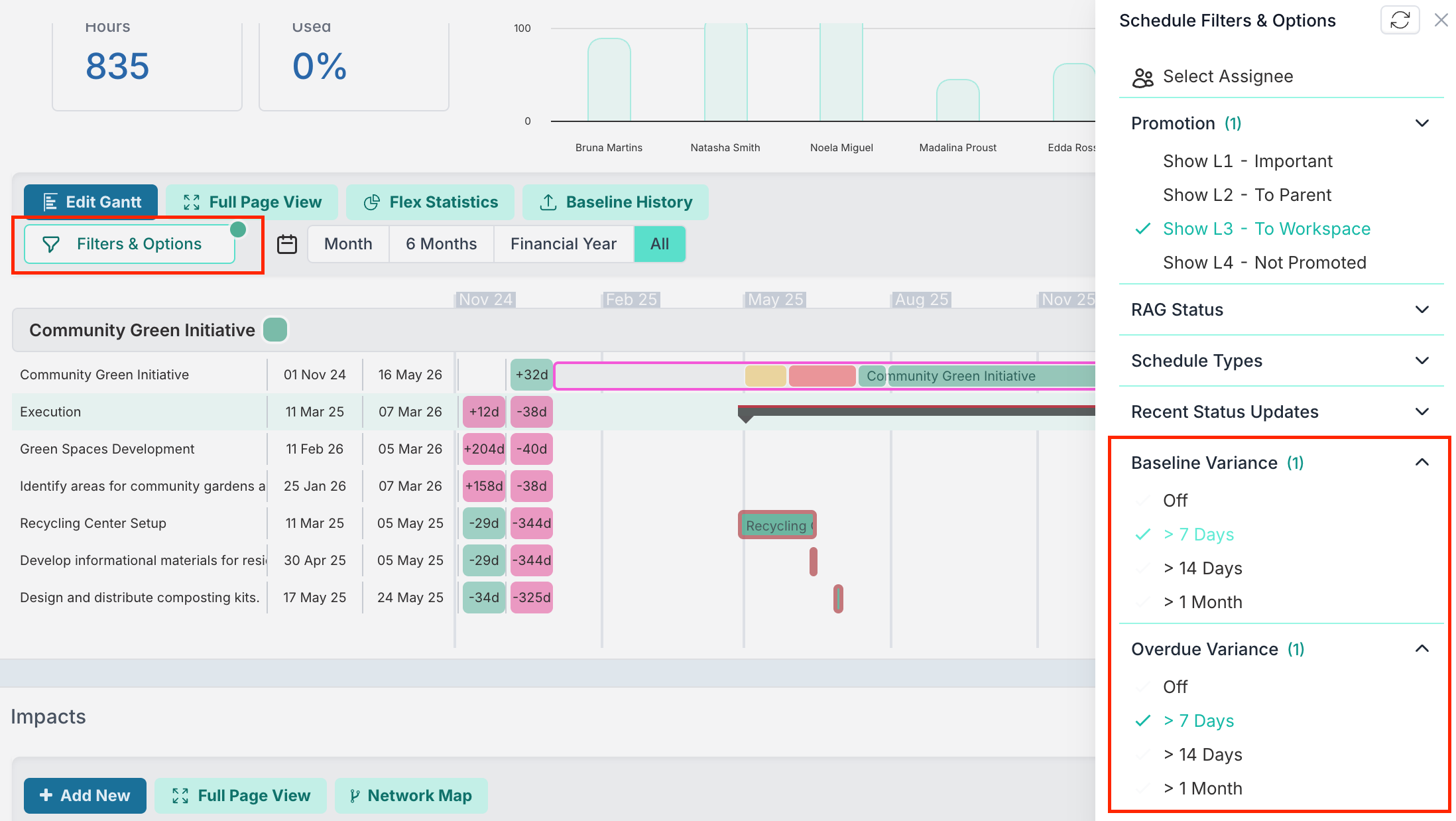Enable Show L1 - Important promotion
The image size is (1456, 821).
(1247, 161)
